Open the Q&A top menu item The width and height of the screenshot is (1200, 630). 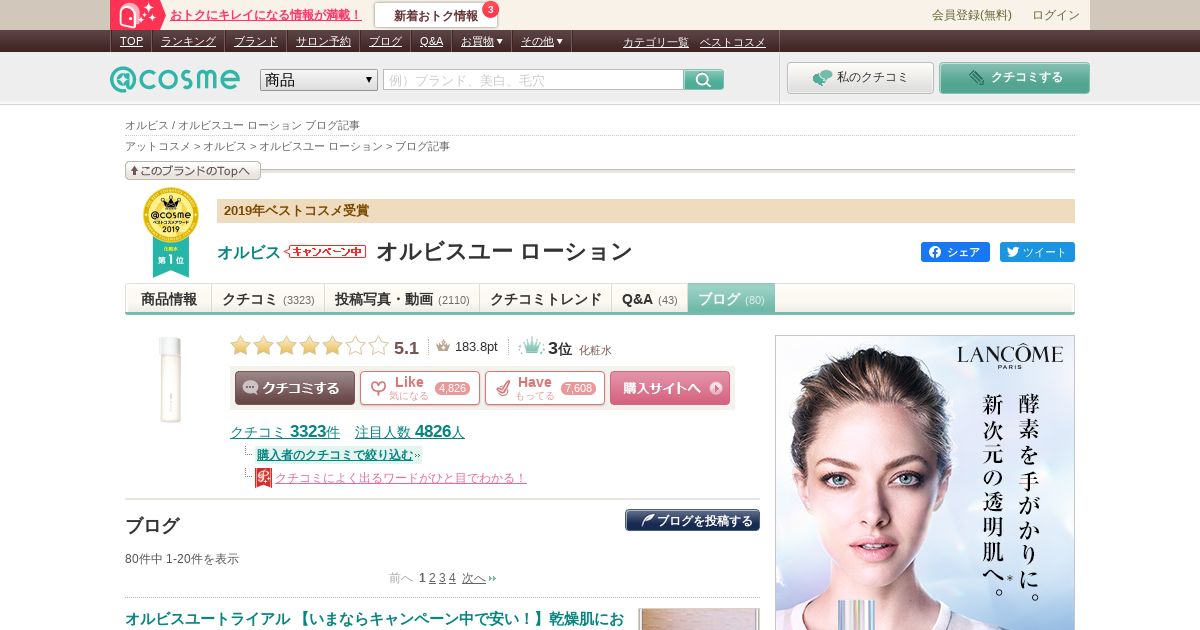coord(431,41)
